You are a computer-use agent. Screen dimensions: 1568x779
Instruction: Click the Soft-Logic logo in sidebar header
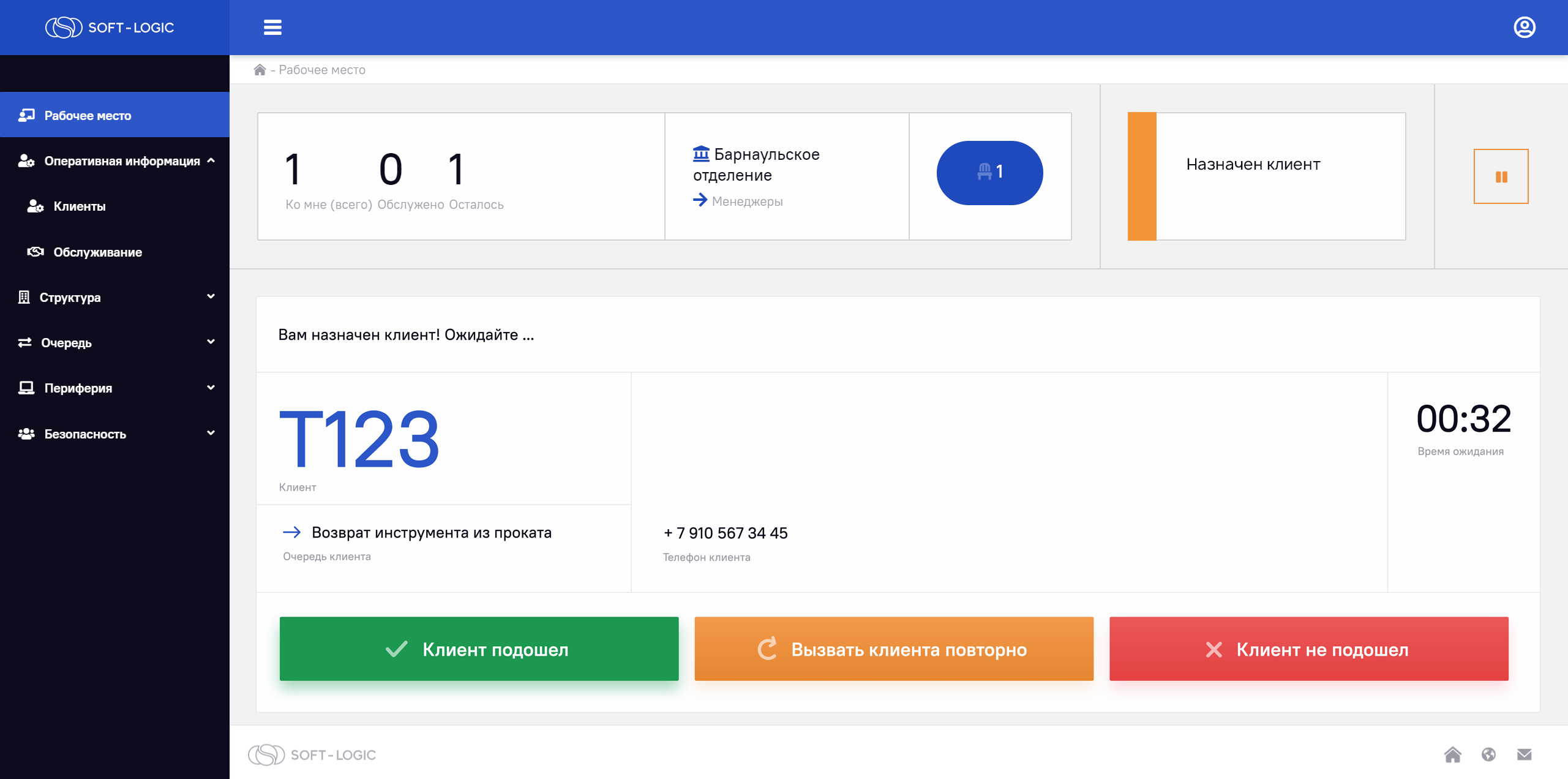pos(110,28)
